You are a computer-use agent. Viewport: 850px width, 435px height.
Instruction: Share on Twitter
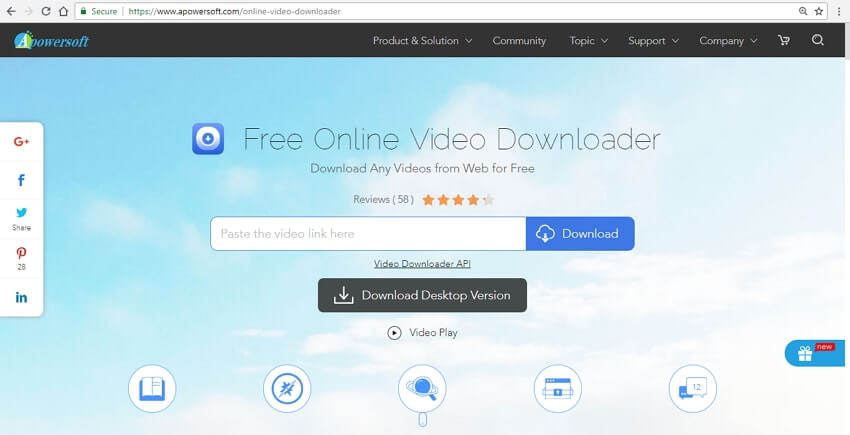(21, 213)
